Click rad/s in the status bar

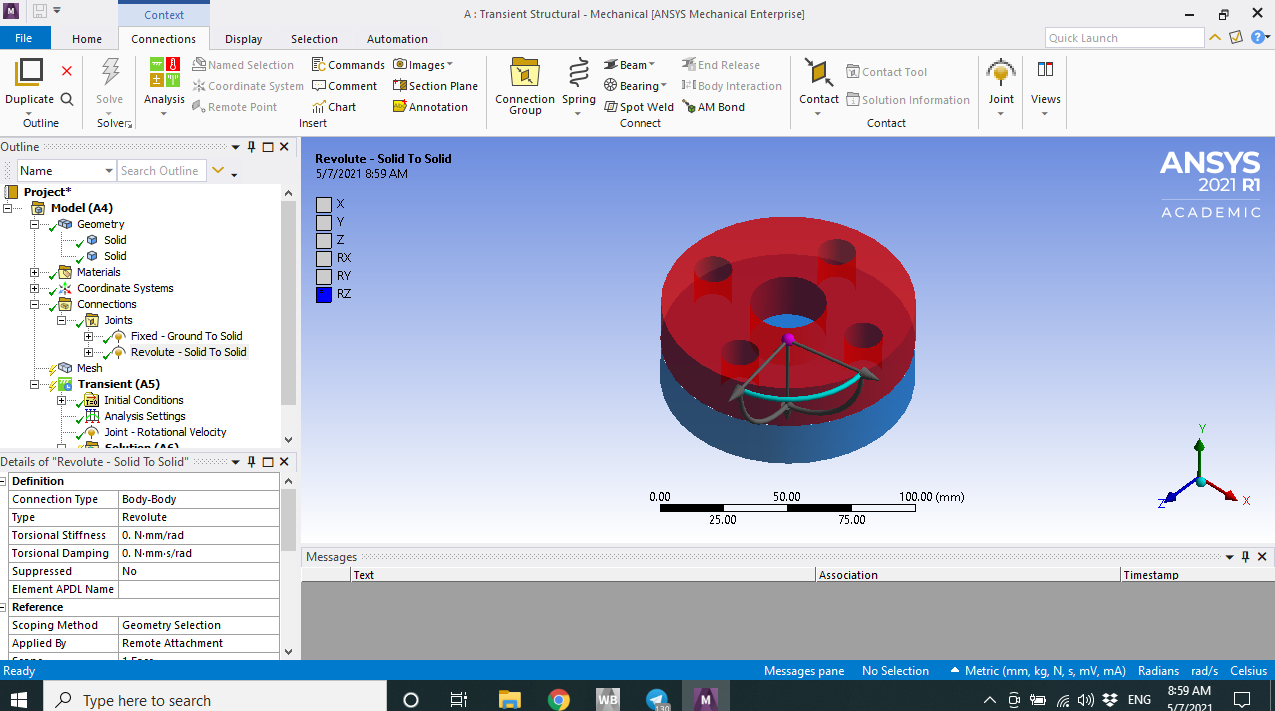[x=1204, y=671]
